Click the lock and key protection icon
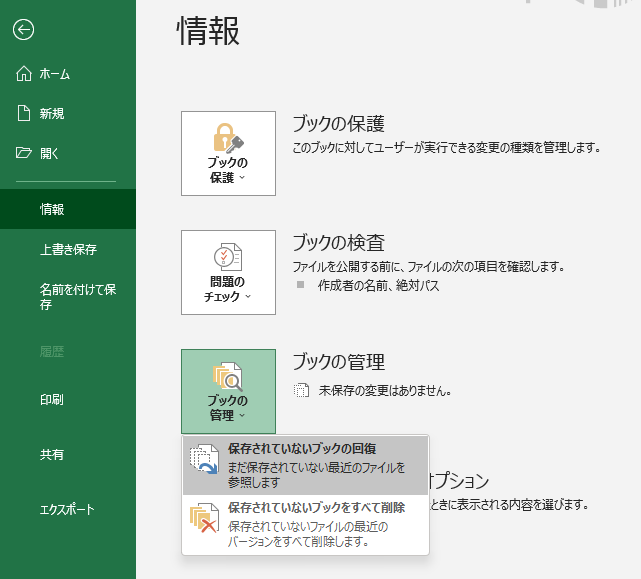Image resolution: width=641 pixels, height=579 pixels. point(228,138)
